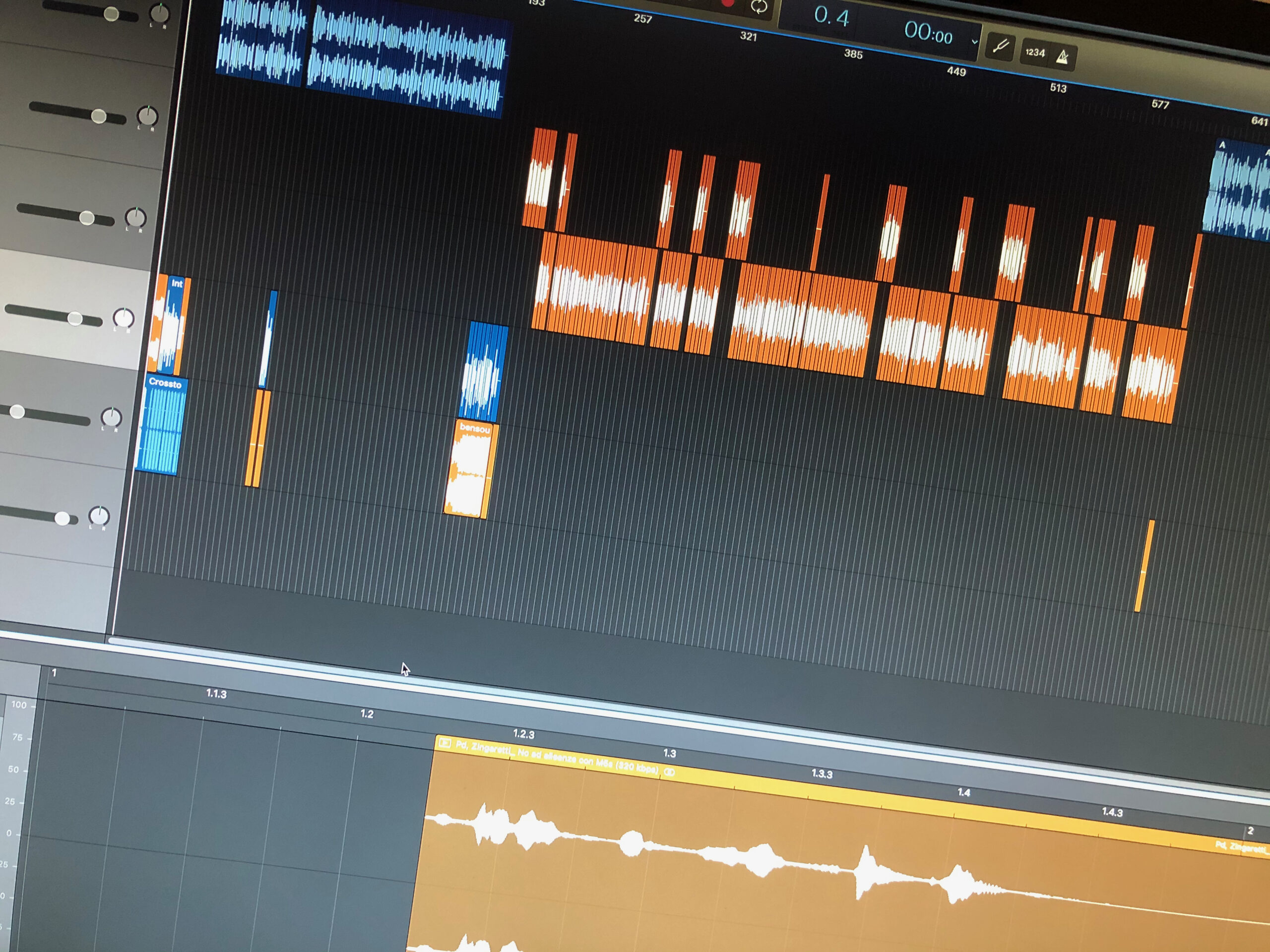Click the 75 value on the editor scale
The image size is (1270, 952).
pyautogui.click(x=17, y=737)
